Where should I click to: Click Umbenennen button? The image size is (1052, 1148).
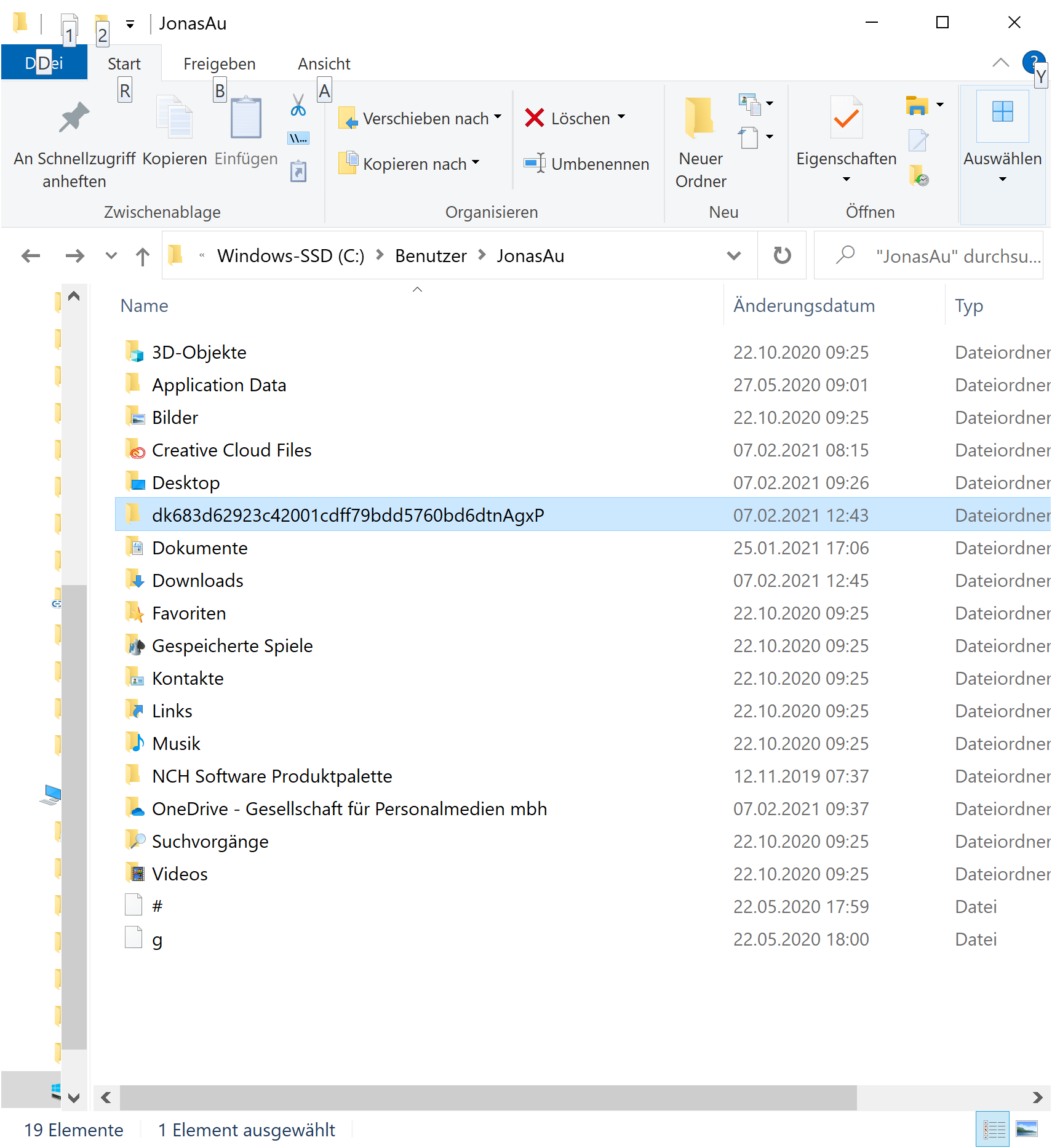(587, 164)
